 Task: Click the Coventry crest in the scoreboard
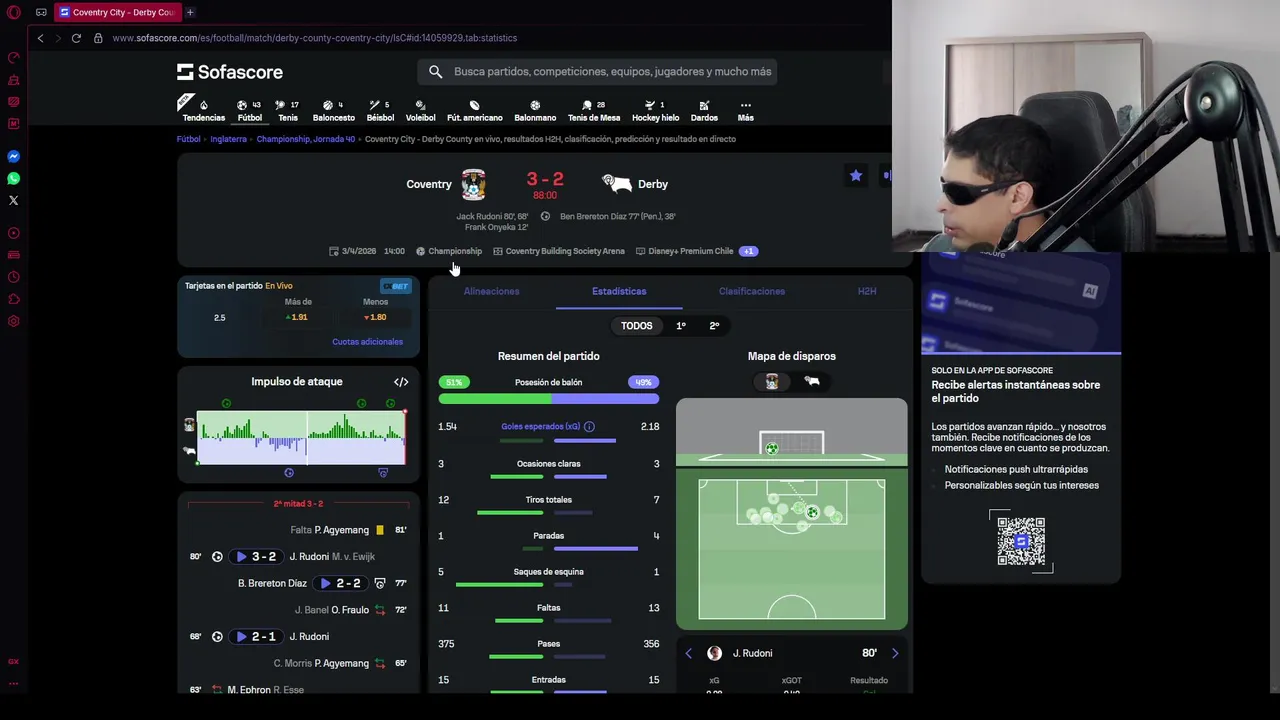tap(474, 184)
